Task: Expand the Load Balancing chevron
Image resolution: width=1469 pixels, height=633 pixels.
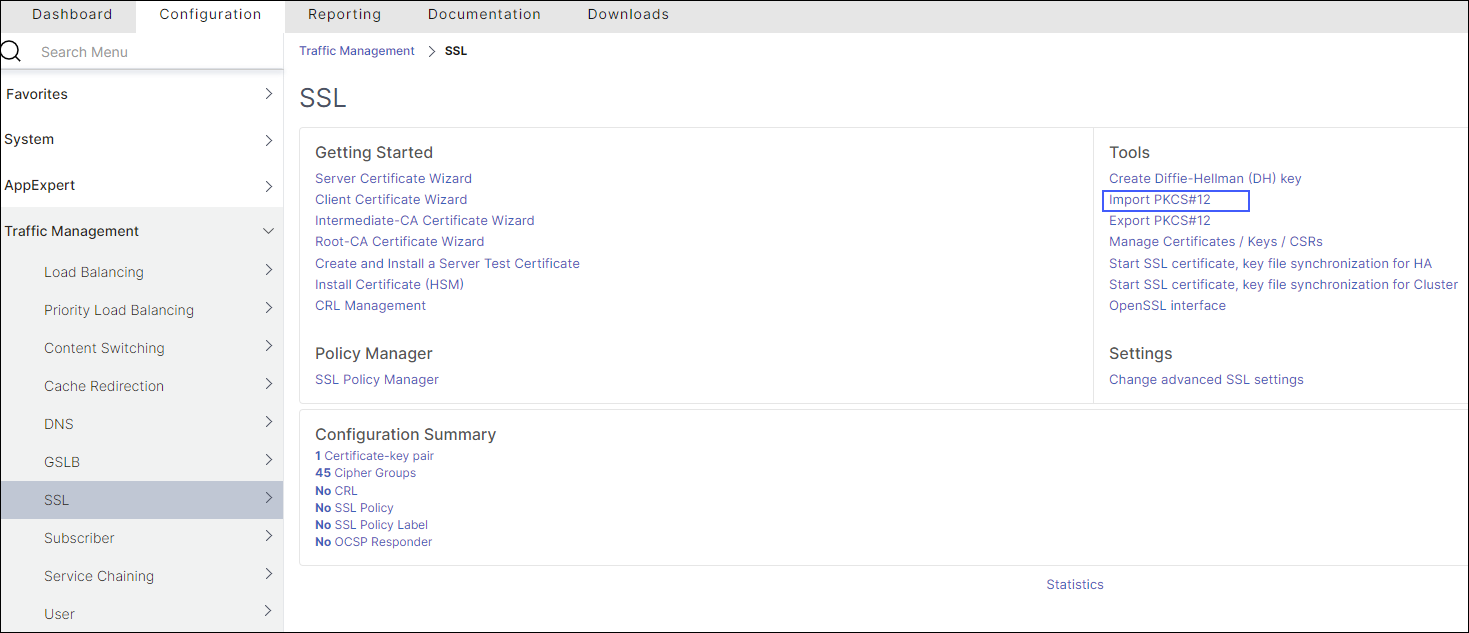Action: click(268, 270)
